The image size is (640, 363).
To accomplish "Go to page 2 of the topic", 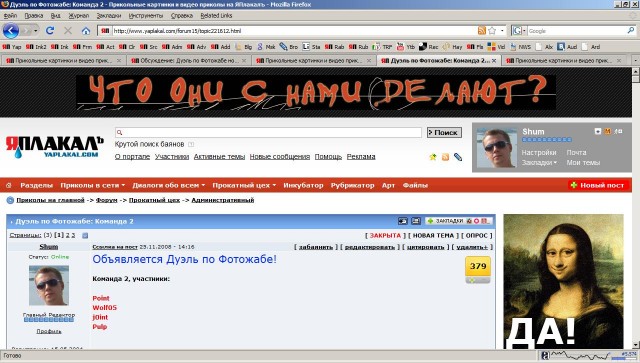I will coord(67,236).
